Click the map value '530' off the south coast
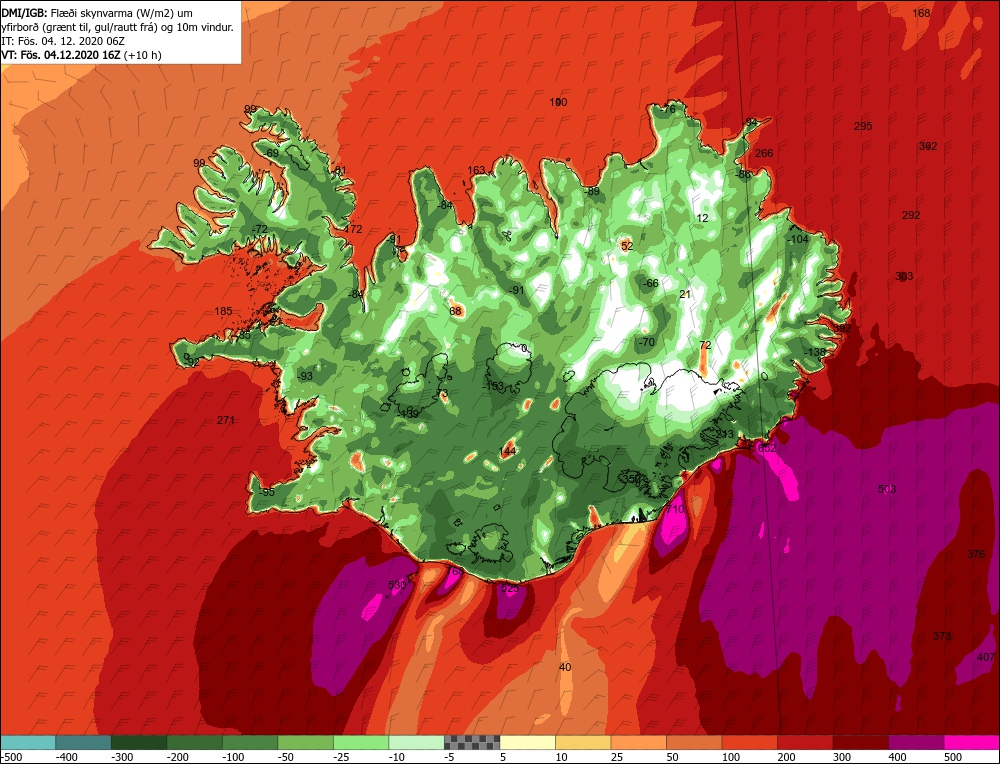 397,585
